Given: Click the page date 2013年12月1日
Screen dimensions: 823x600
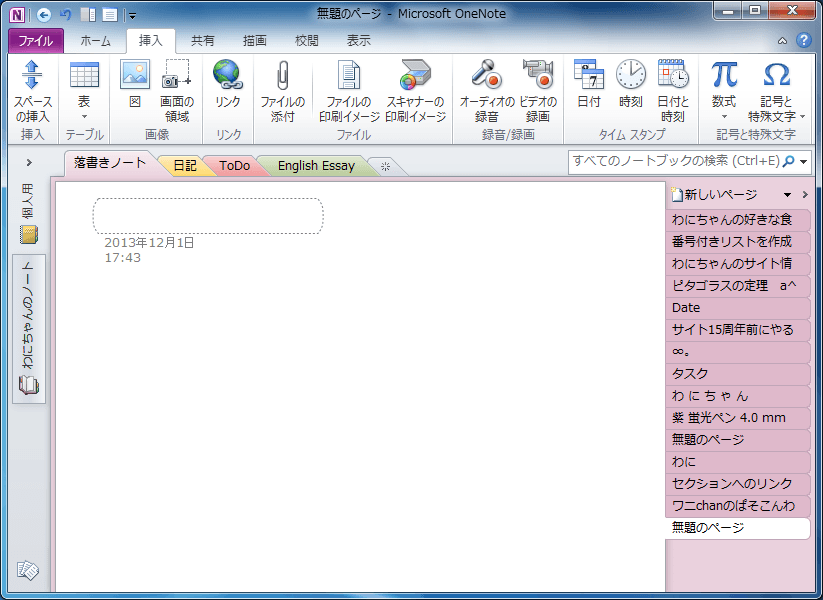Looking at the screenshot, I should pyautogui.click(x=150, y=243).
